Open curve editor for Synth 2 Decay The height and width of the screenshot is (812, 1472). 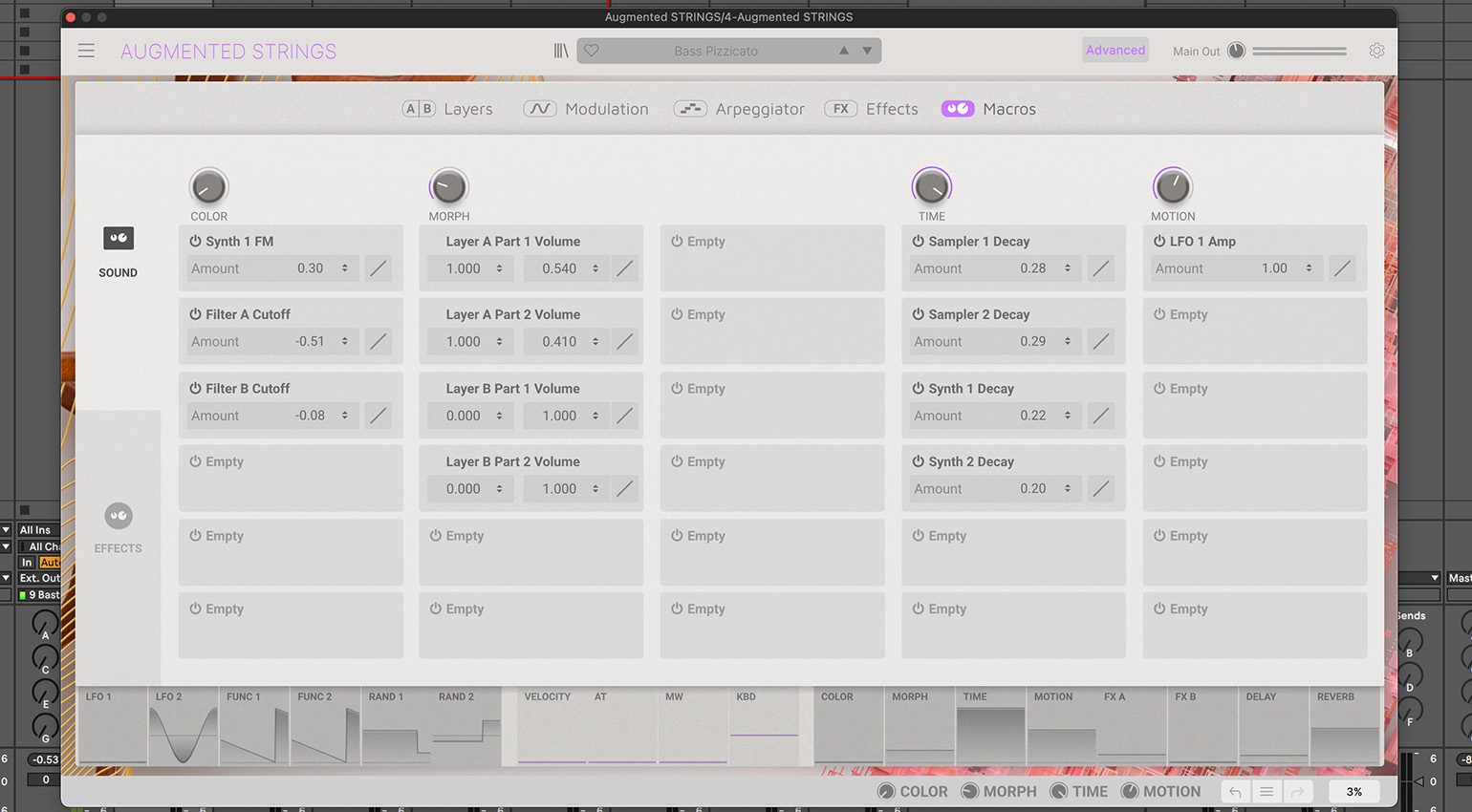(x=1101, y=488)
